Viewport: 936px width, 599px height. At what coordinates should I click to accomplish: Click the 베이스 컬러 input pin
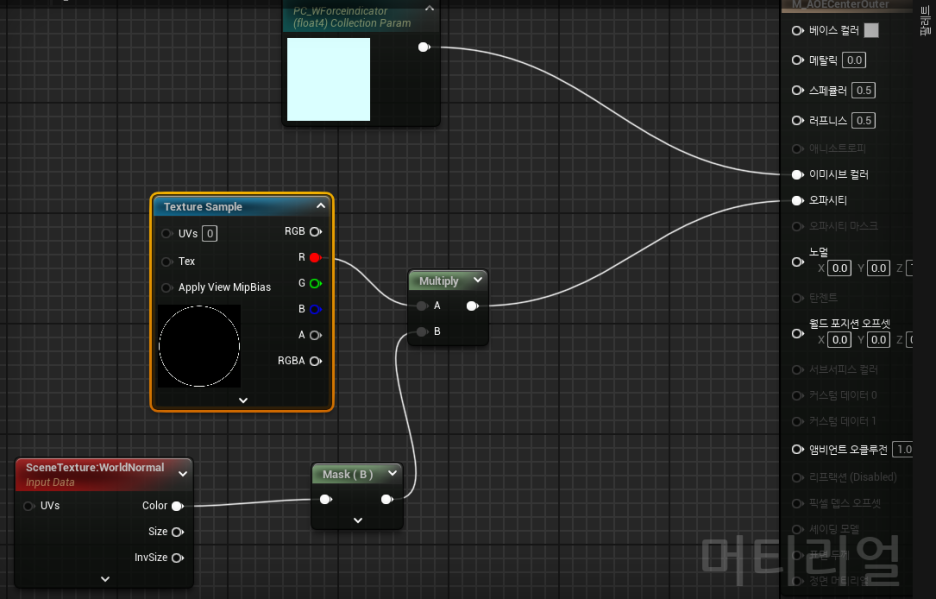click(x=798, y=30)
